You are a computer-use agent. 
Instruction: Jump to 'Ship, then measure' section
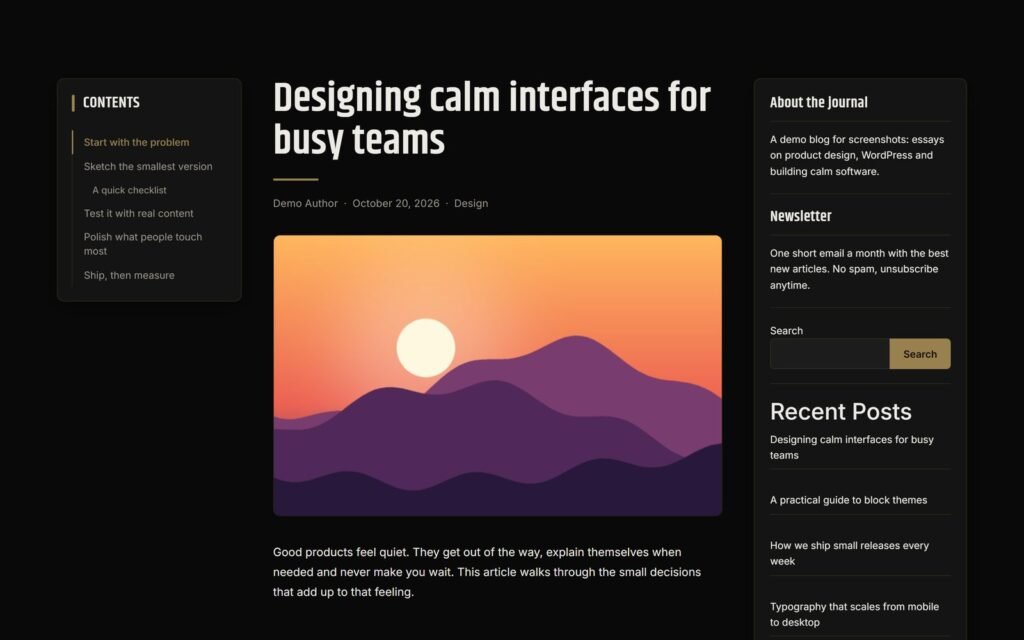coord(129,276)
